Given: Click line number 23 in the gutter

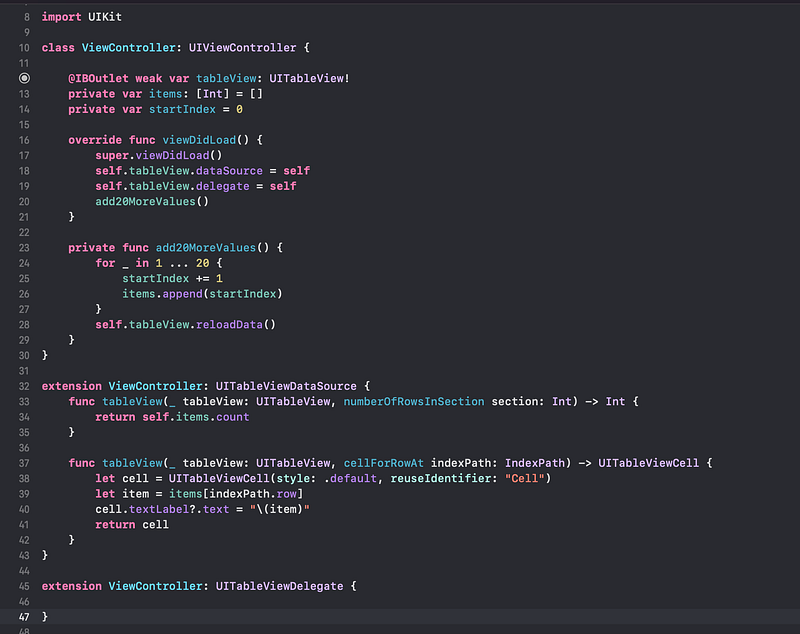Looking at the screenshot, I should 24,247.
